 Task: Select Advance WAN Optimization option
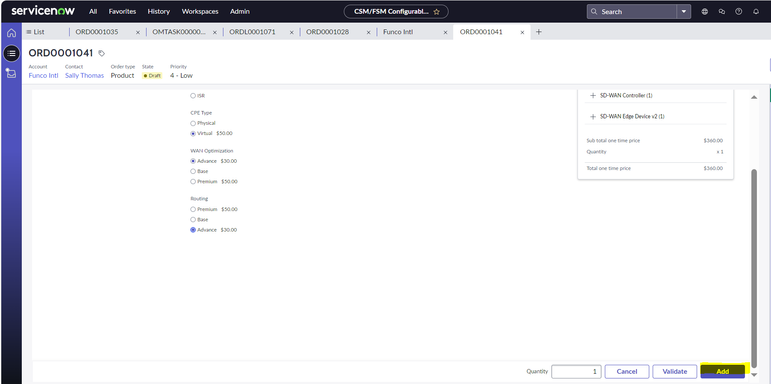(193, 161)
